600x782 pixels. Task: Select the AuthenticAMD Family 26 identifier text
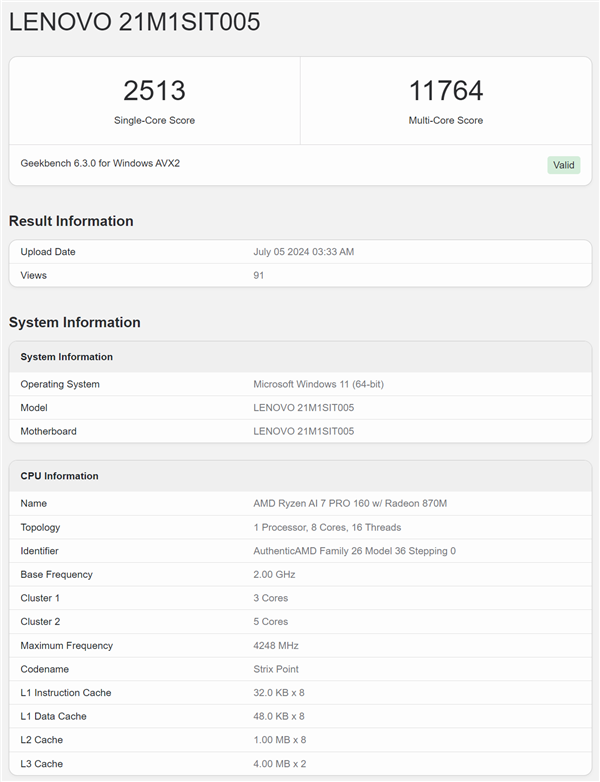[x=354, y=551]
